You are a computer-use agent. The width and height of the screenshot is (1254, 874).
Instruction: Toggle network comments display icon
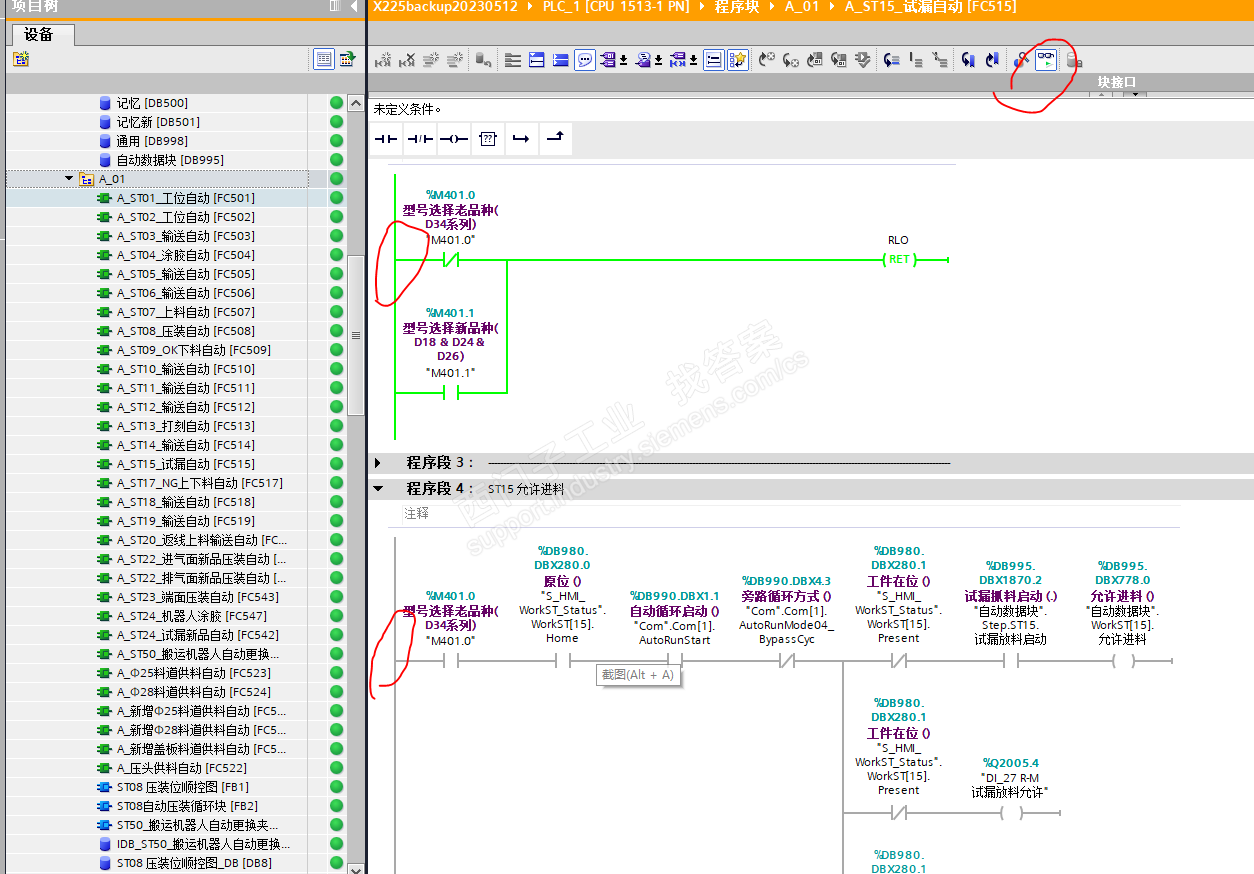pyautogui.click(x=714, y=60)
